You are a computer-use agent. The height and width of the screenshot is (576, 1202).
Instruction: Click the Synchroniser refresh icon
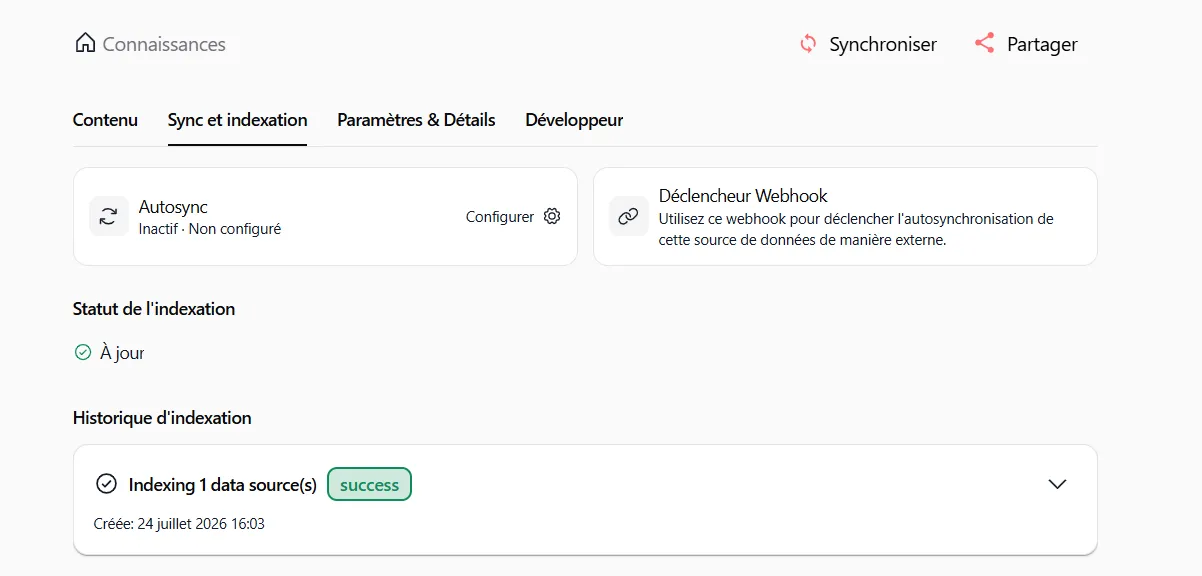(808, 44)
